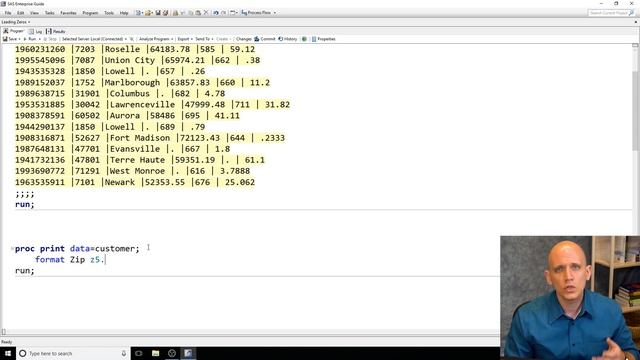640x360 pixels.
Task: Open the Help menu
Action: 124,13
